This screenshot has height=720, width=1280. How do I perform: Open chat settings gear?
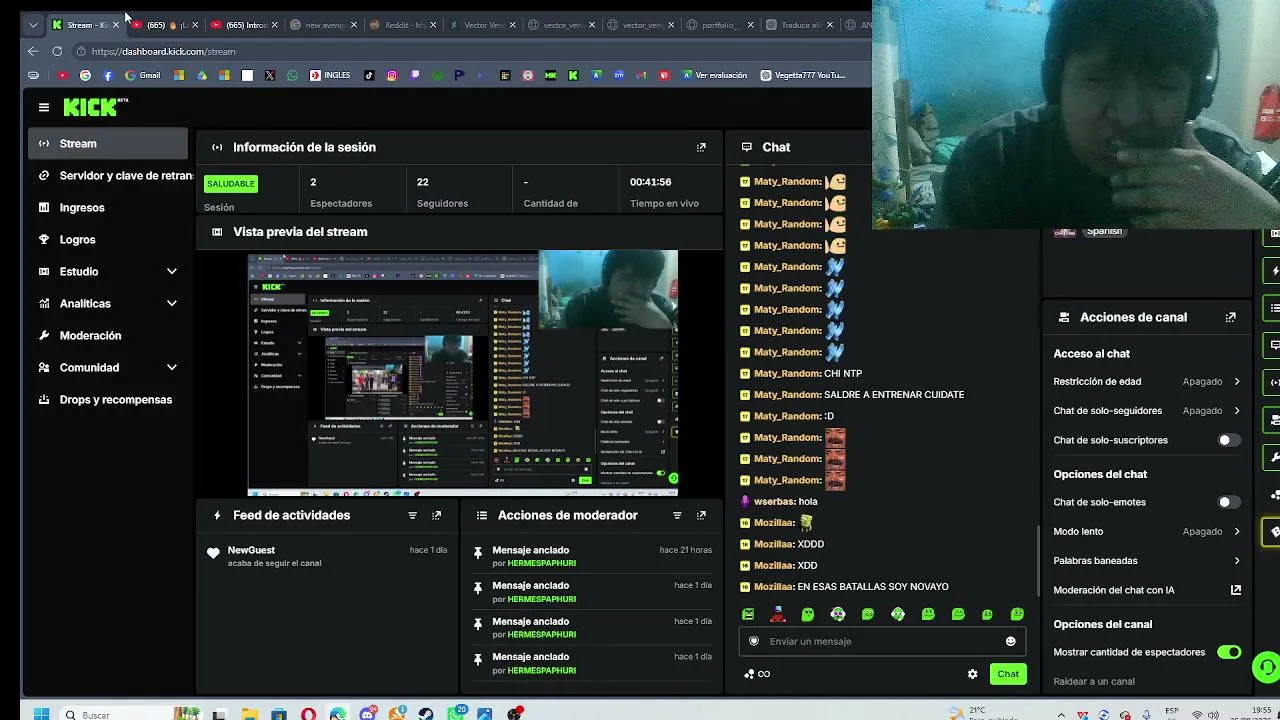coord(972,674)
